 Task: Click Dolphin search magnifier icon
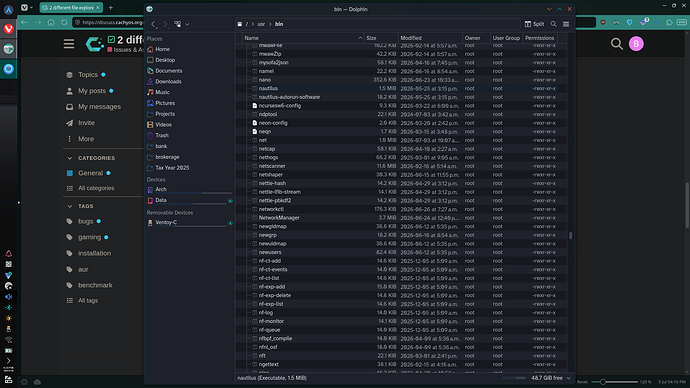pos(554,24)
